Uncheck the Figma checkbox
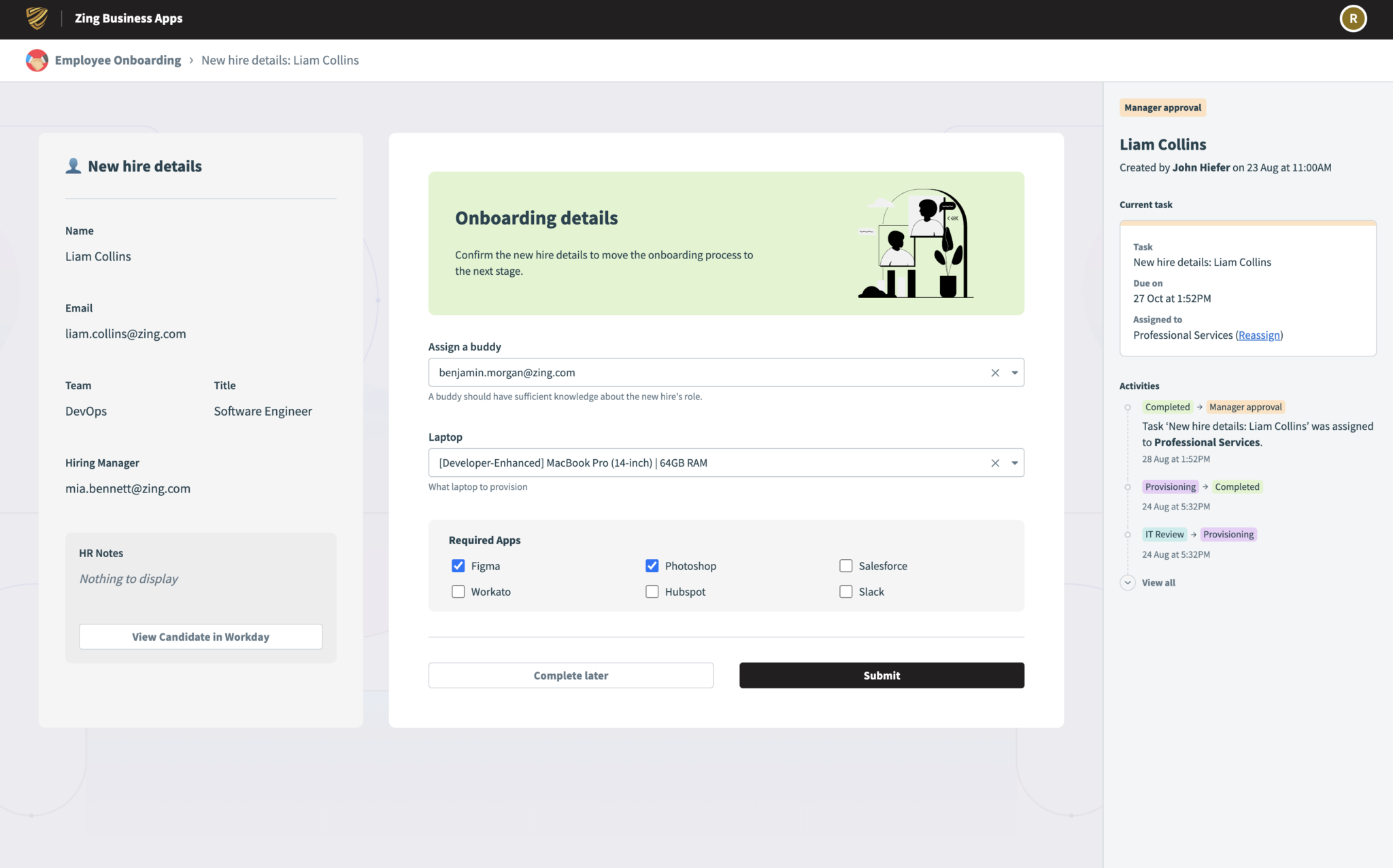1393x868 pixels. point(458,566)
